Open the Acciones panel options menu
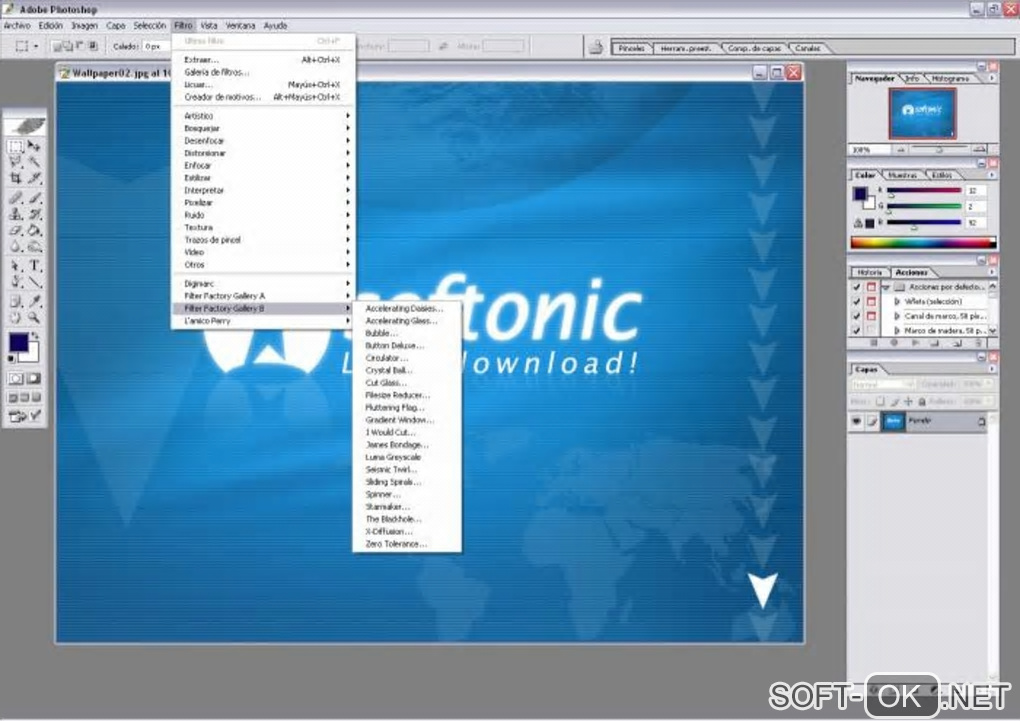 coord(991,272)
